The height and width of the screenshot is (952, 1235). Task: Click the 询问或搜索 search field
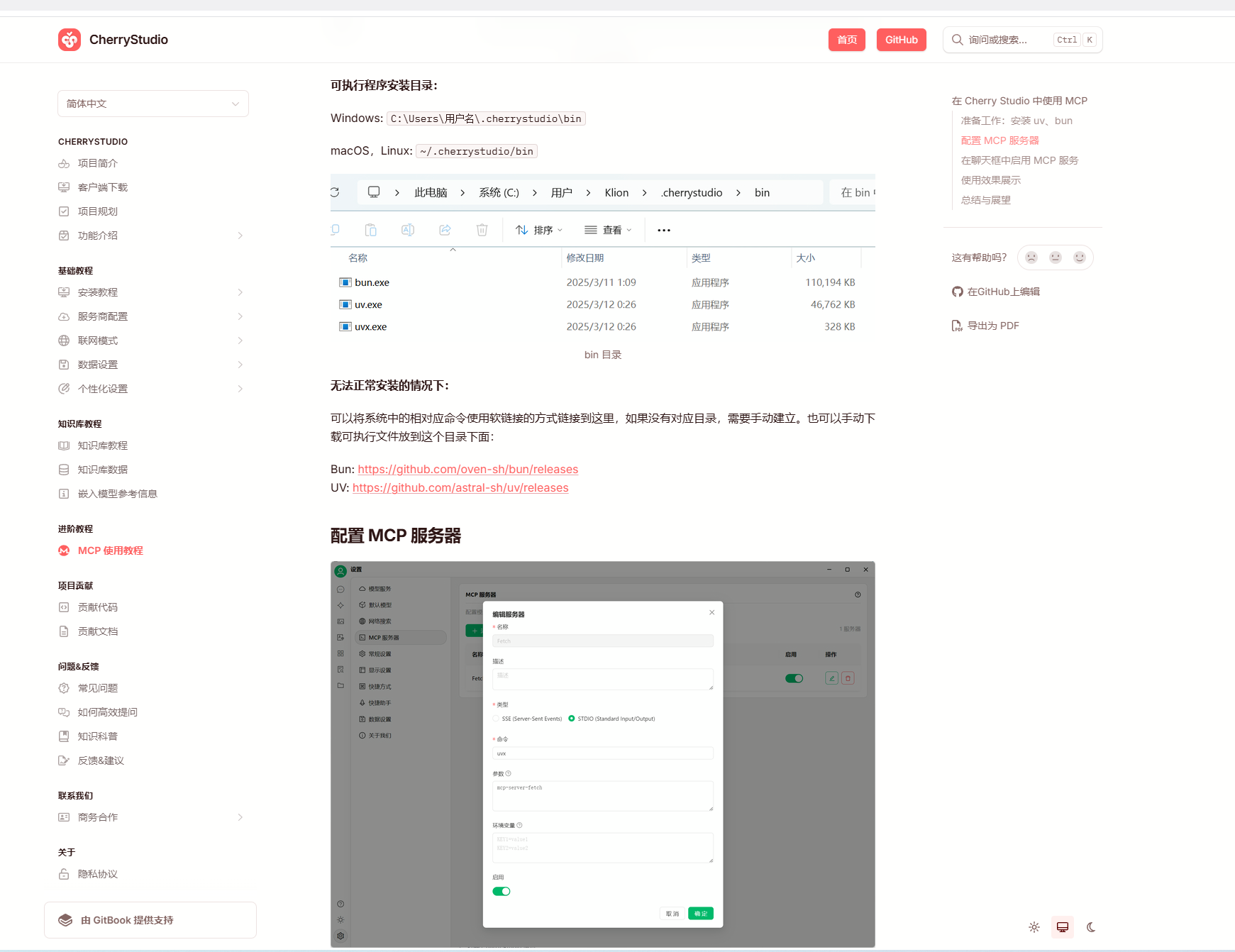click(x=1023, y=40)
